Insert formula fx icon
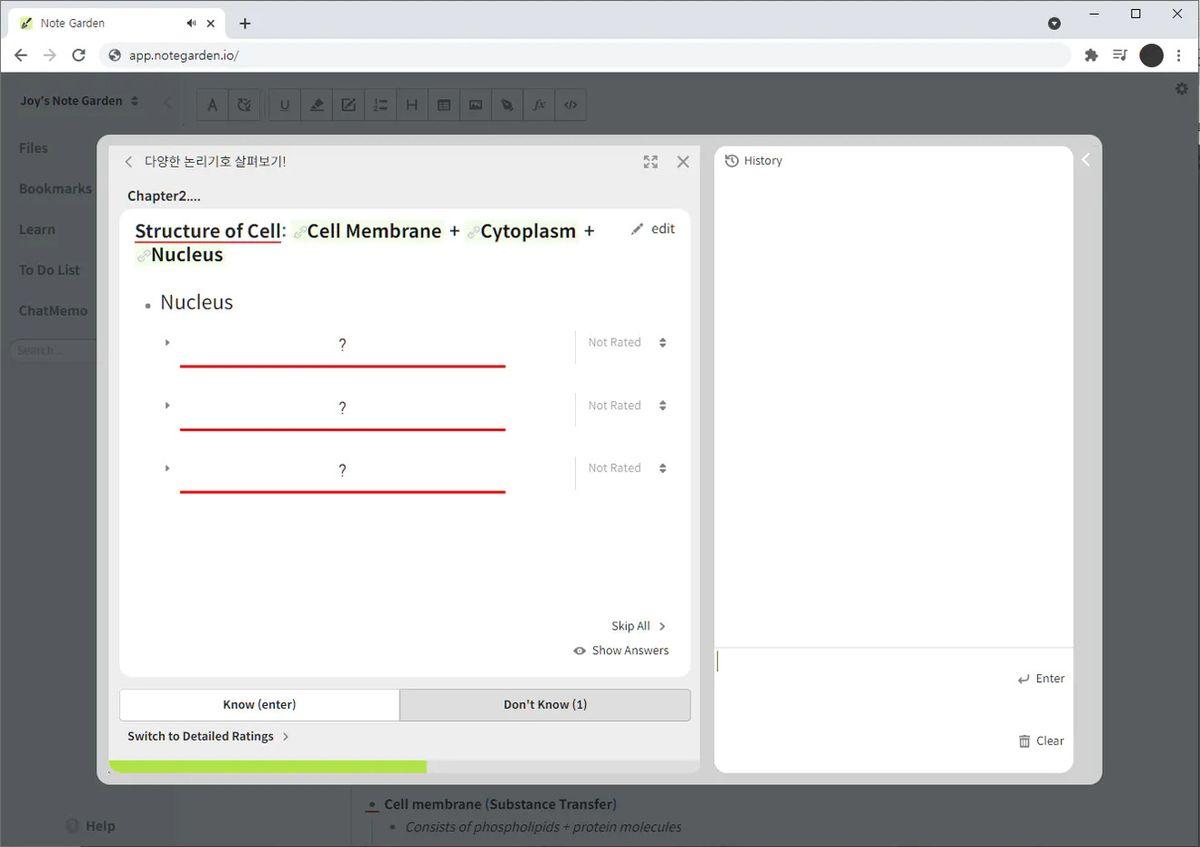1200x847 pixels. click(539, 104)
